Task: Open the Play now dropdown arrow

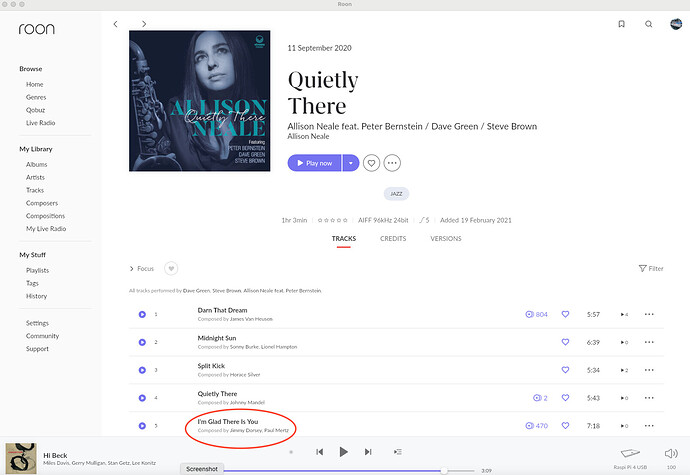Action: click(351, 163)
